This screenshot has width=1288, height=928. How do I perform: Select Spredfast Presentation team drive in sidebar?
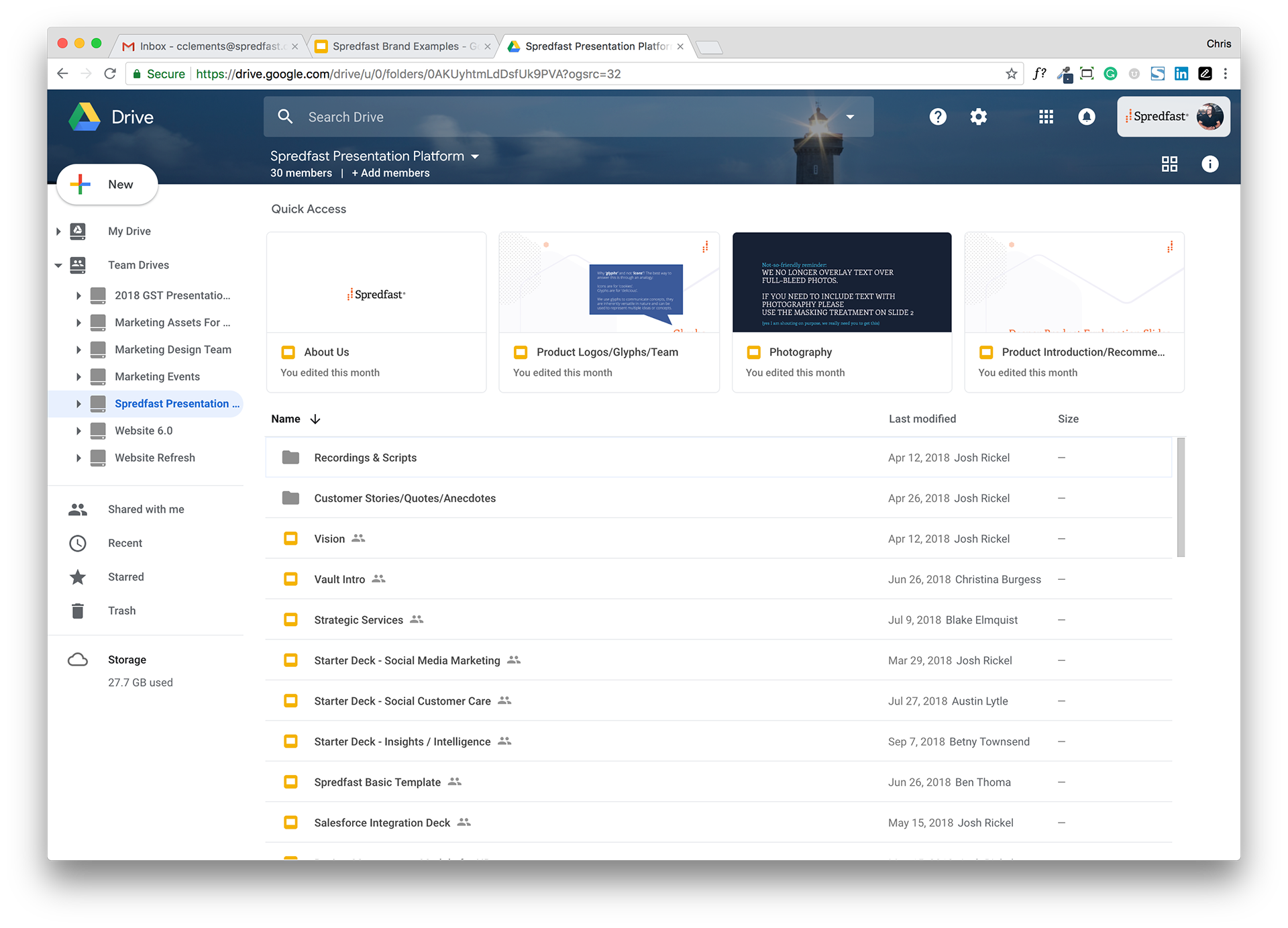(146, 404)
